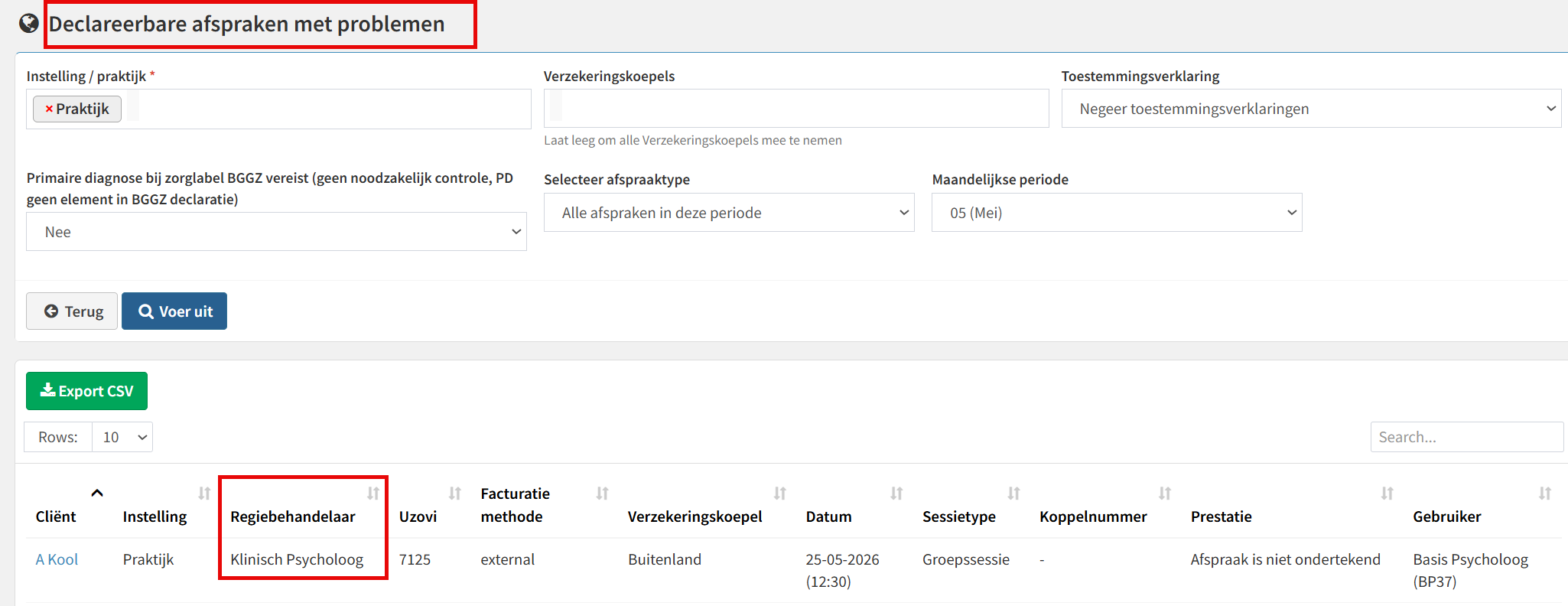1568x606 pixels.
Task: Click the Praktijk cell in Instelling column
Action: click(148, 559)
